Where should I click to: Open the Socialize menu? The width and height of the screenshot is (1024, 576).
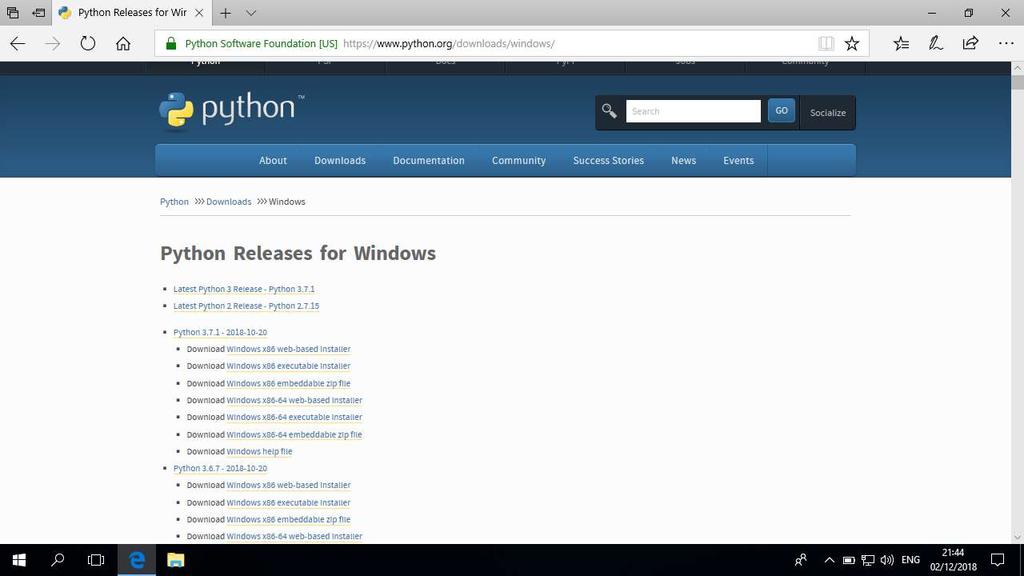coord(827,112)
